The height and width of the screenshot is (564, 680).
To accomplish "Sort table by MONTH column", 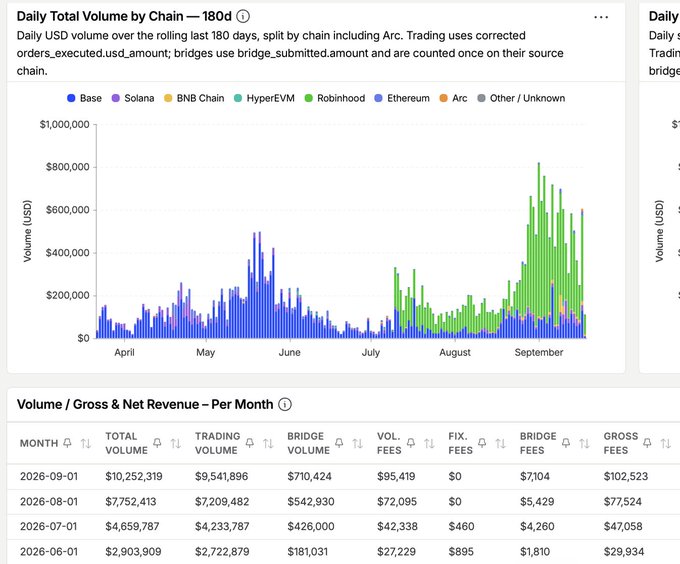I will pyautogui.click(x=86, y=443).
